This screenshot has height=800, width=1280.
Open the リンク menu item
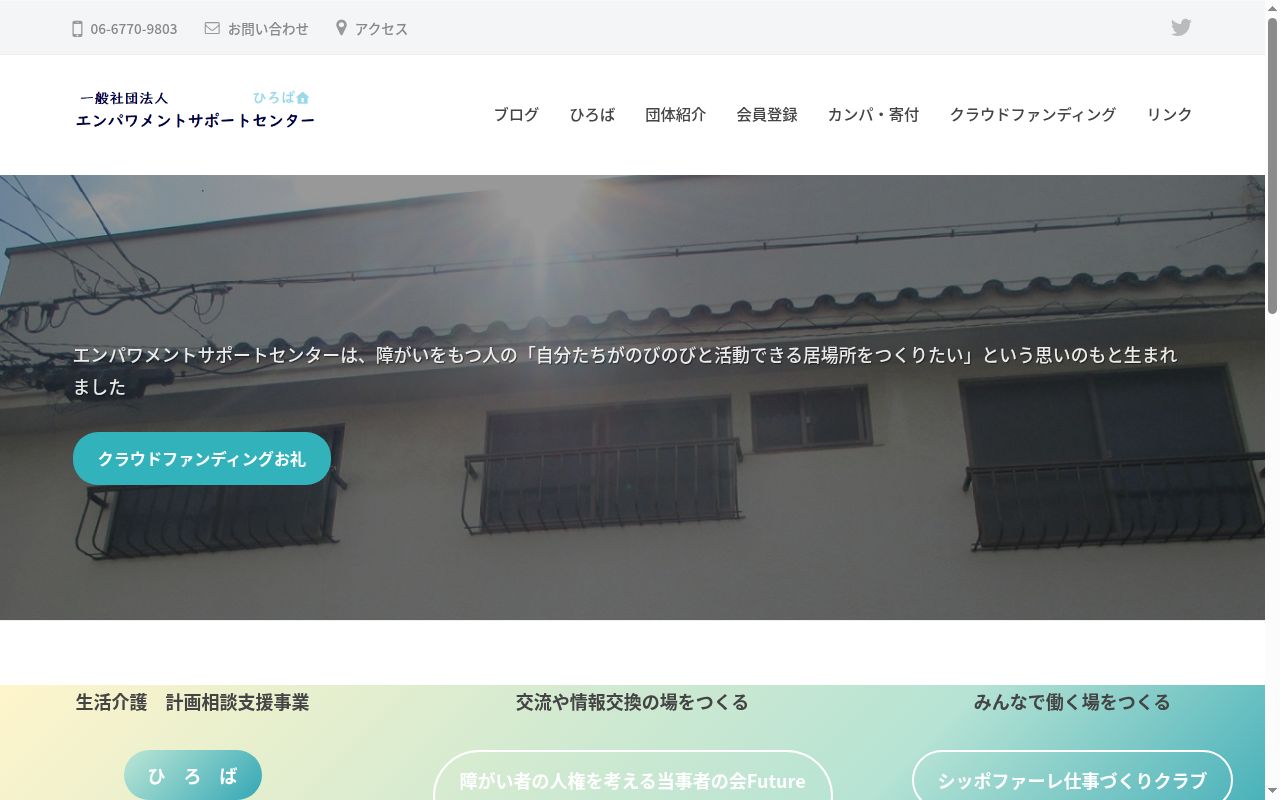pos(1169,115)
